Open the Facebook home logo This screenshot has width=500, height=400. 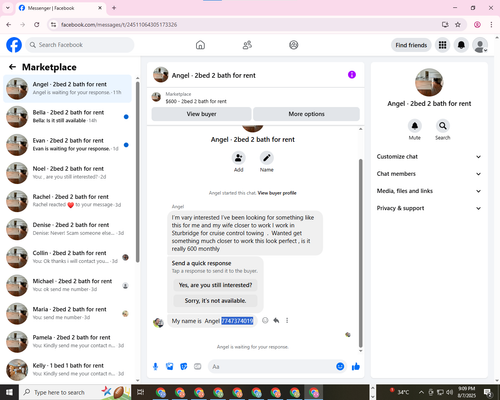click(x=14, y=45)
